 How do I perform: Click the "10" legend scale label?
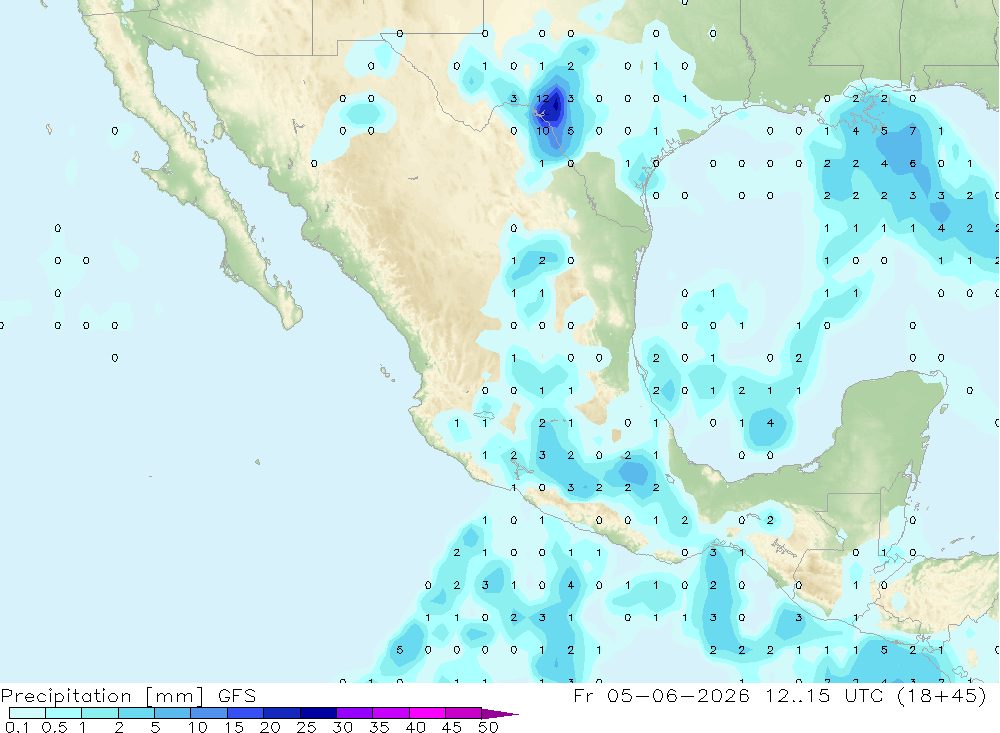click(x=198, y=727)
